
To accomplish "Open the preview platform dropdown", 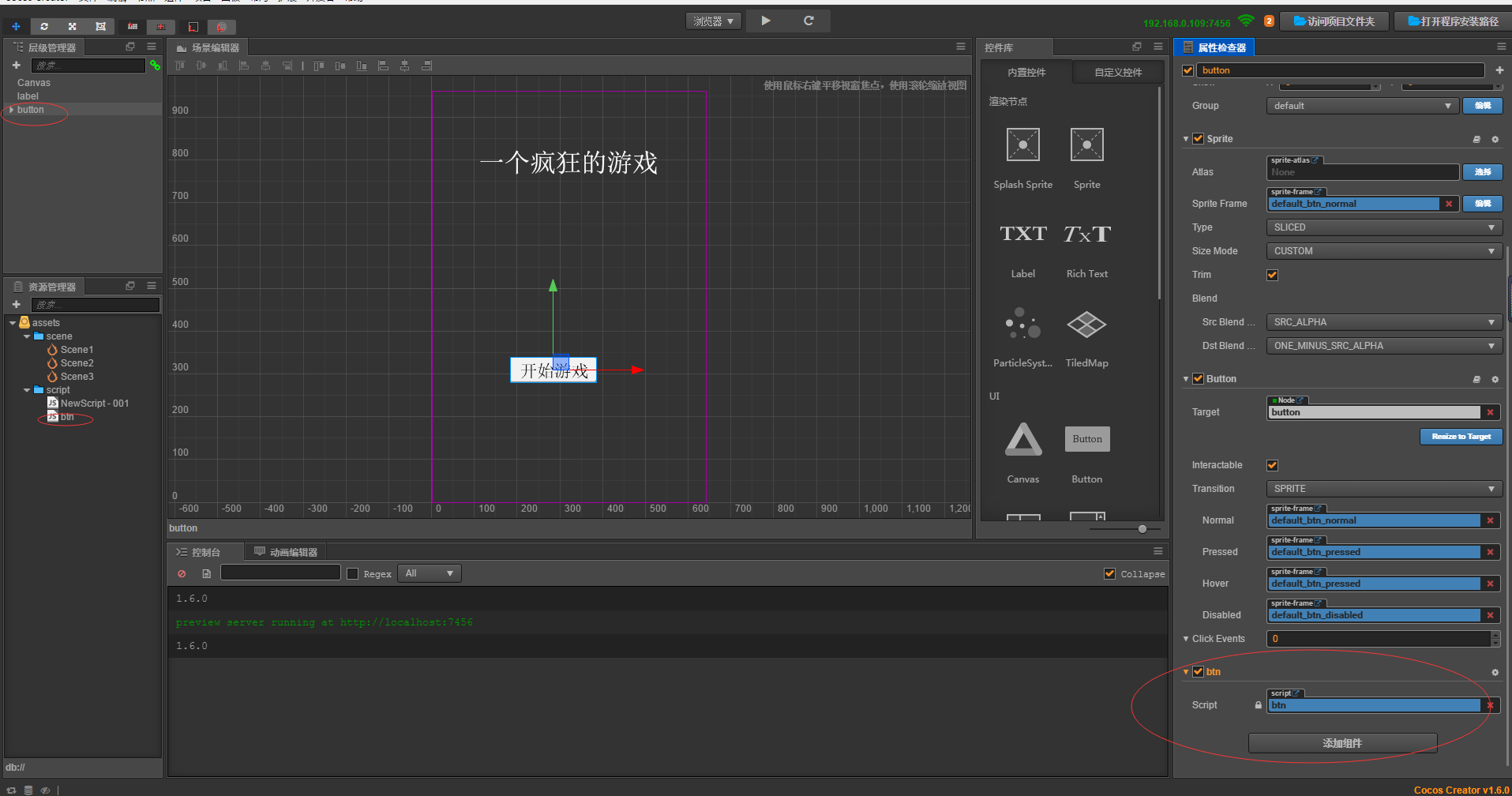I will pos(714,21).
